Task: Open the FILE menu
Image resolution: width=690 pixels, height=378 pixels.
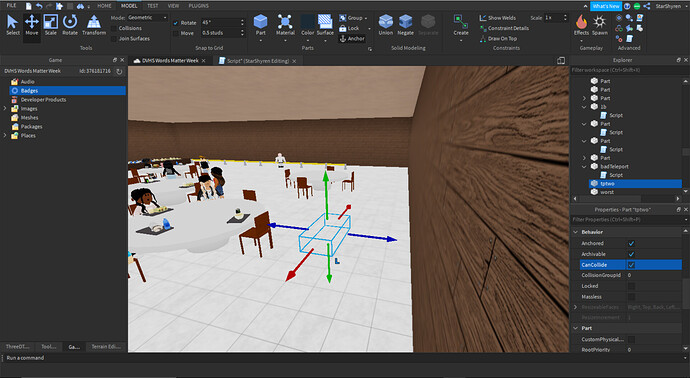Action: point(11,6)
